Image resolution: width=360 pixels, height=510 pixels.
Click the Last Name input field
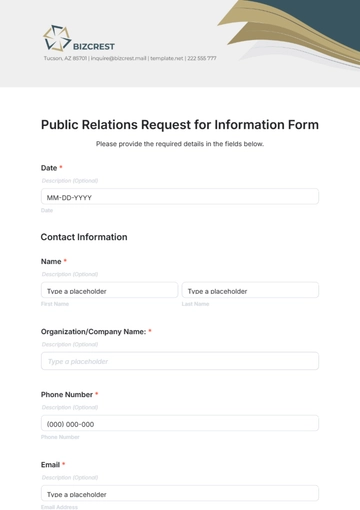(250, 290)
